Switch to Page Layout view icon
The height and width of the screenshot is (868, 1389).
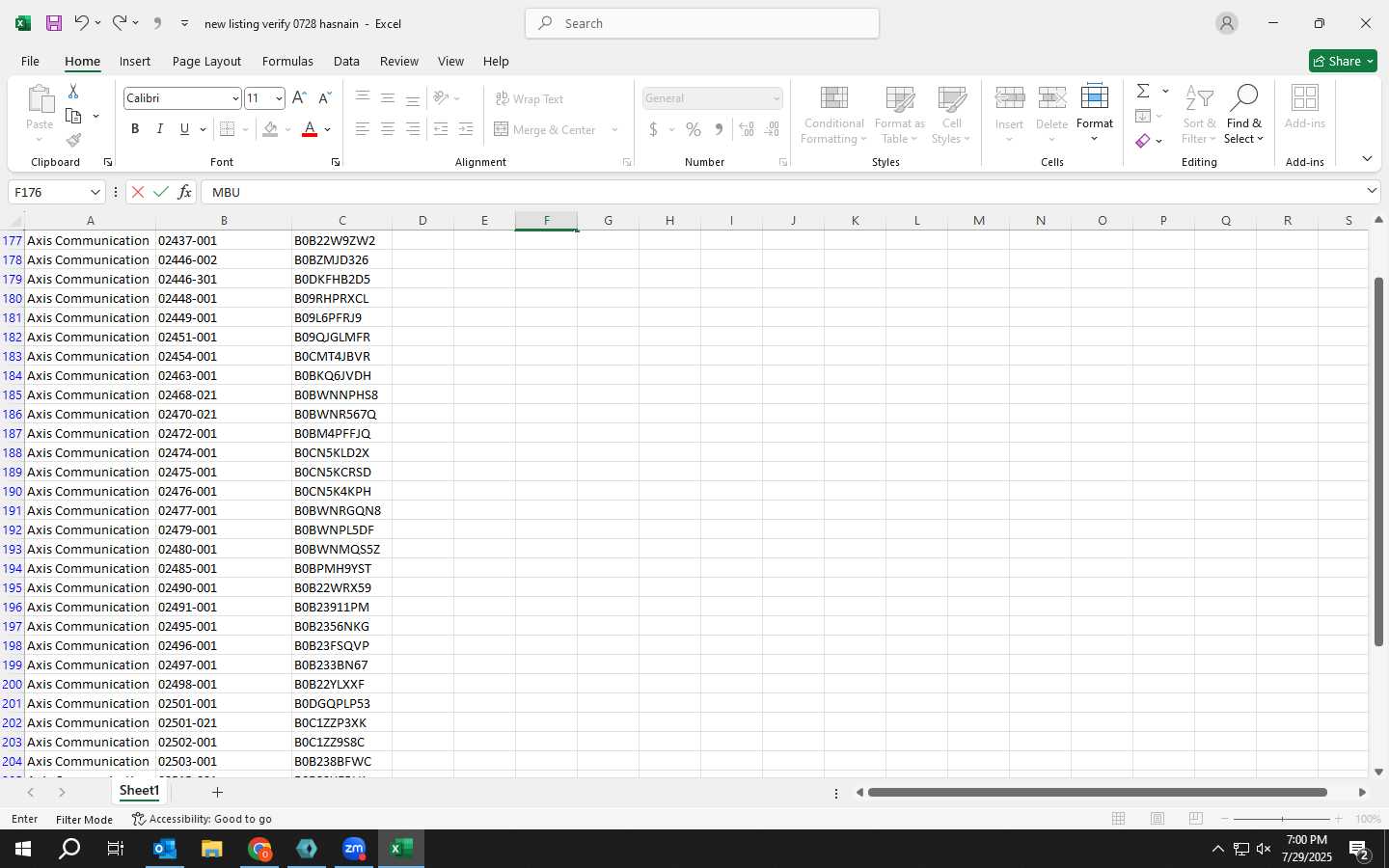(x=1157, y=819)
